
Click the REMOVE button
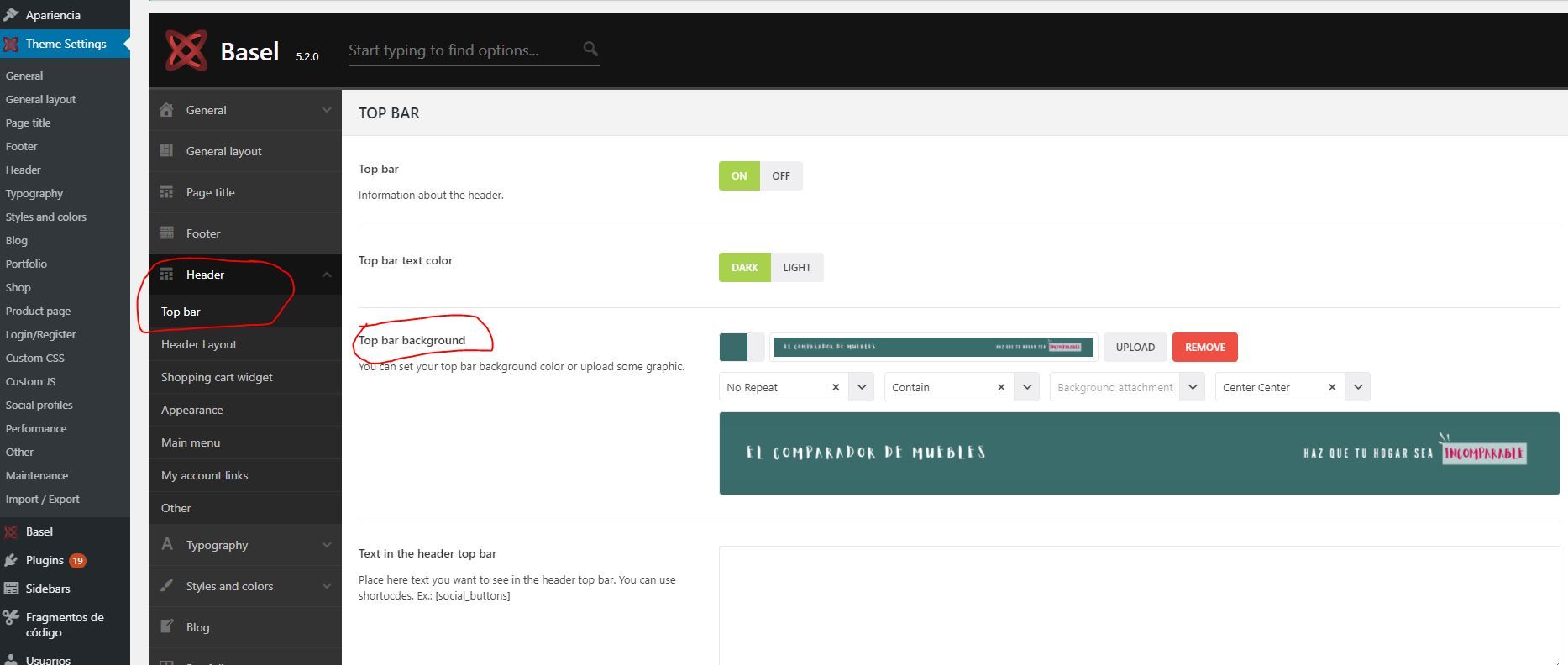(x=1205, y=347)
